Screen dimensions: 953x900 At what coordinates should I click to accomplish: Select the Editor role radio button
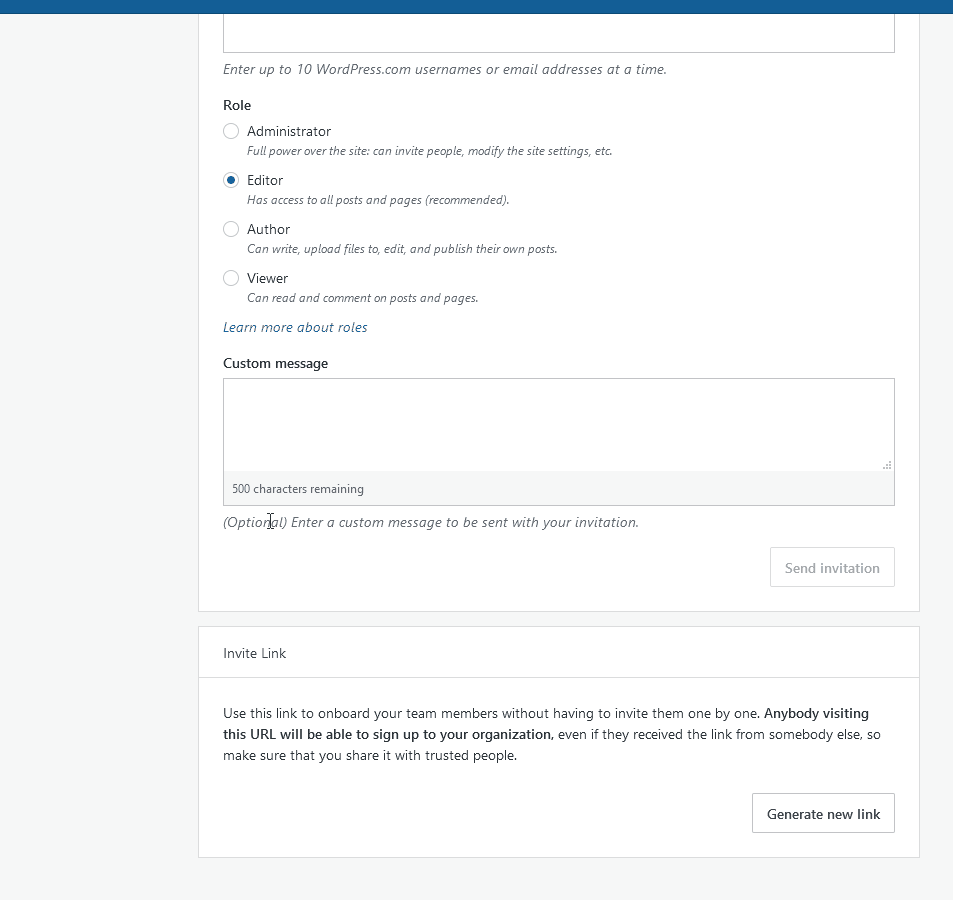[231, 180]
